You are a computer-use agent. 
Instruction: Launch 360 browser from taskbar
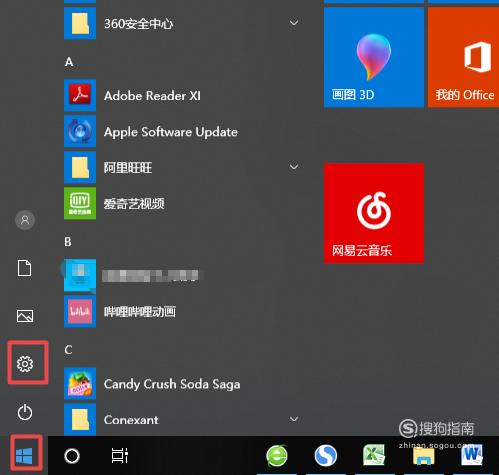(277, 456)
